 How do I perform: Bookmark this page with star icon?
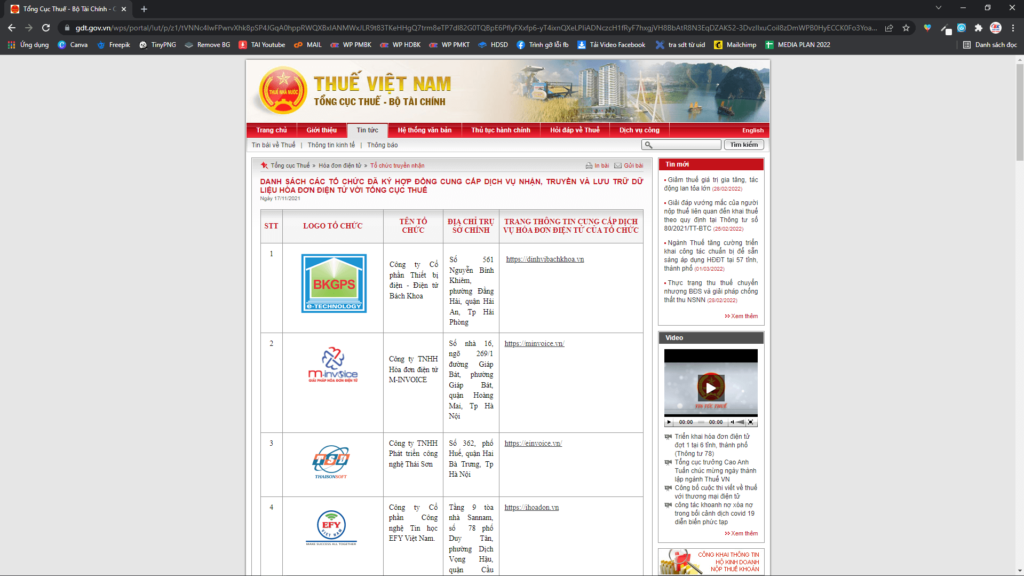click(x=906, y=28)
